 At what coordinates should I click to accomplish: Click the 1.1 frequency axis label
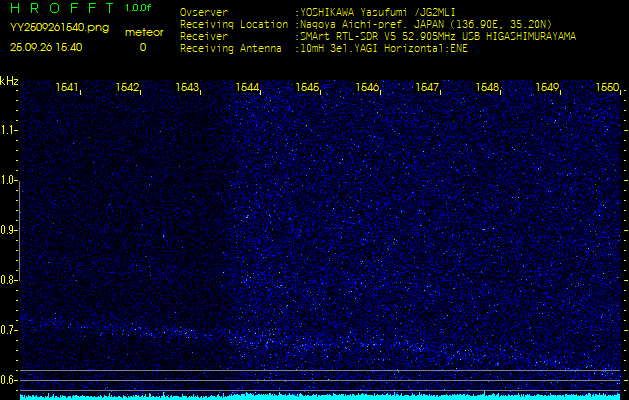[x=9, y=130]
